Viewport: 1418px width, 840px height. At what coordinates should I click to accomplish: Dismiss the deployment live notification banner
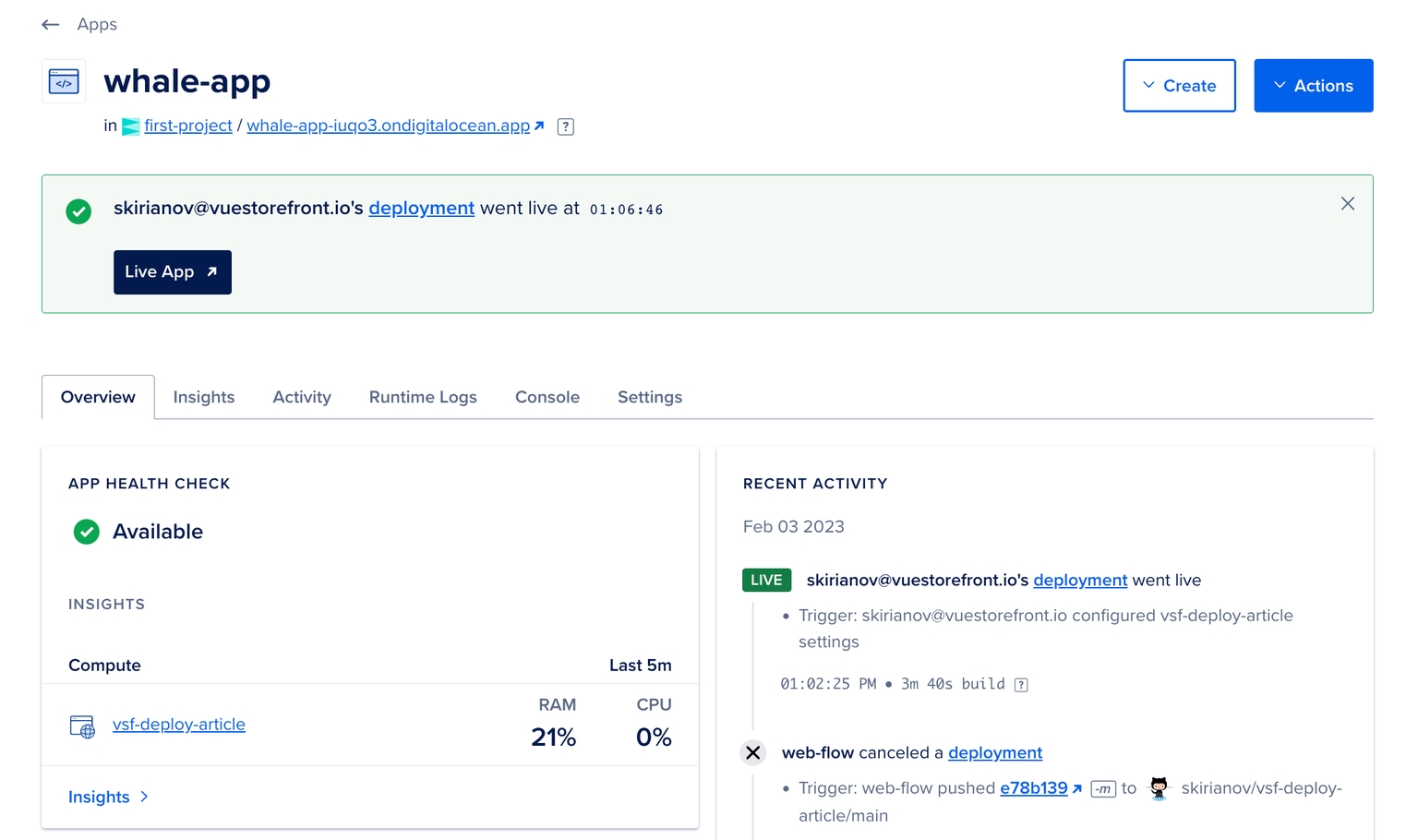[1347, 204]
